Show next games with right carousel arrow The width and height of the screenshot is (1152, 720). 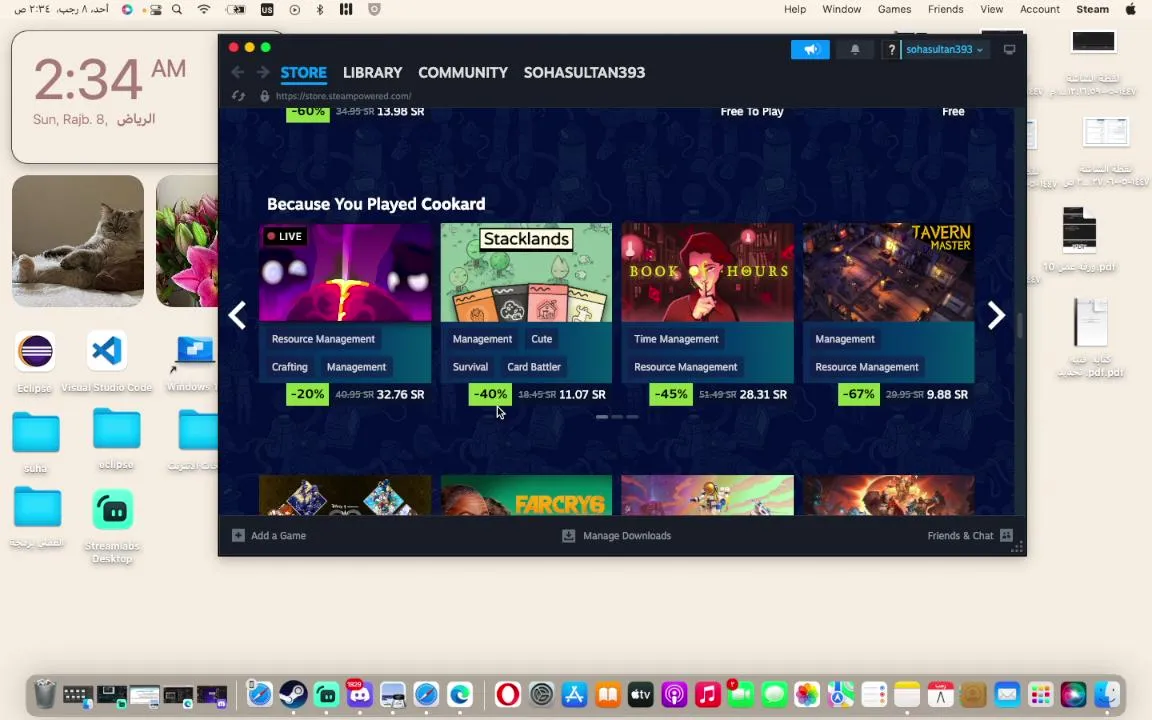pyautogui.click(x=996, y=315)
